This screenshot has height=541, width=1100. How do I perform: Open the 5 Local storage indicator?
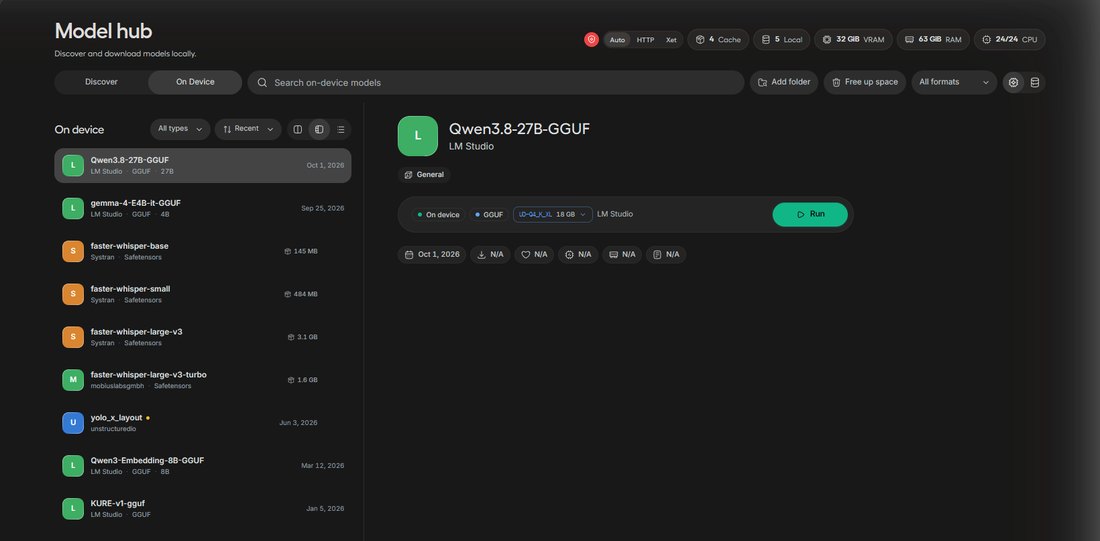[782, 40]
